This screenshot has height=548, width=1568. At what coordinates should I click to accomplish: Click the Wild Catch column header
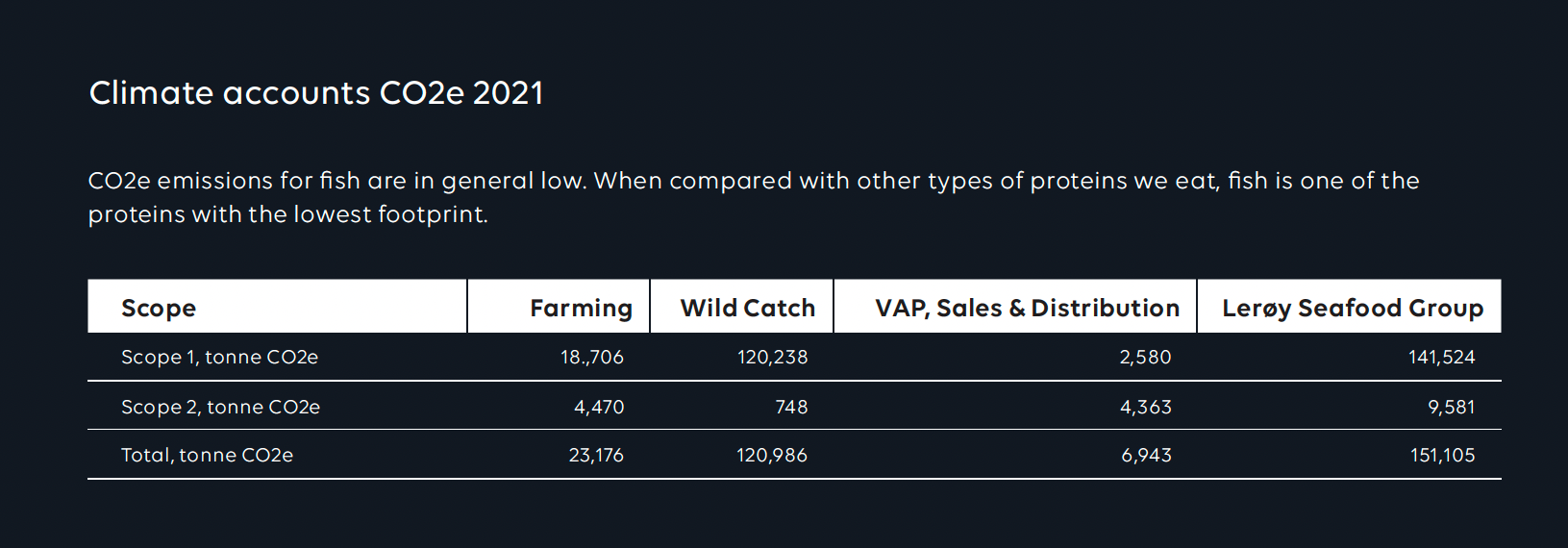click(x=748, y=309)
